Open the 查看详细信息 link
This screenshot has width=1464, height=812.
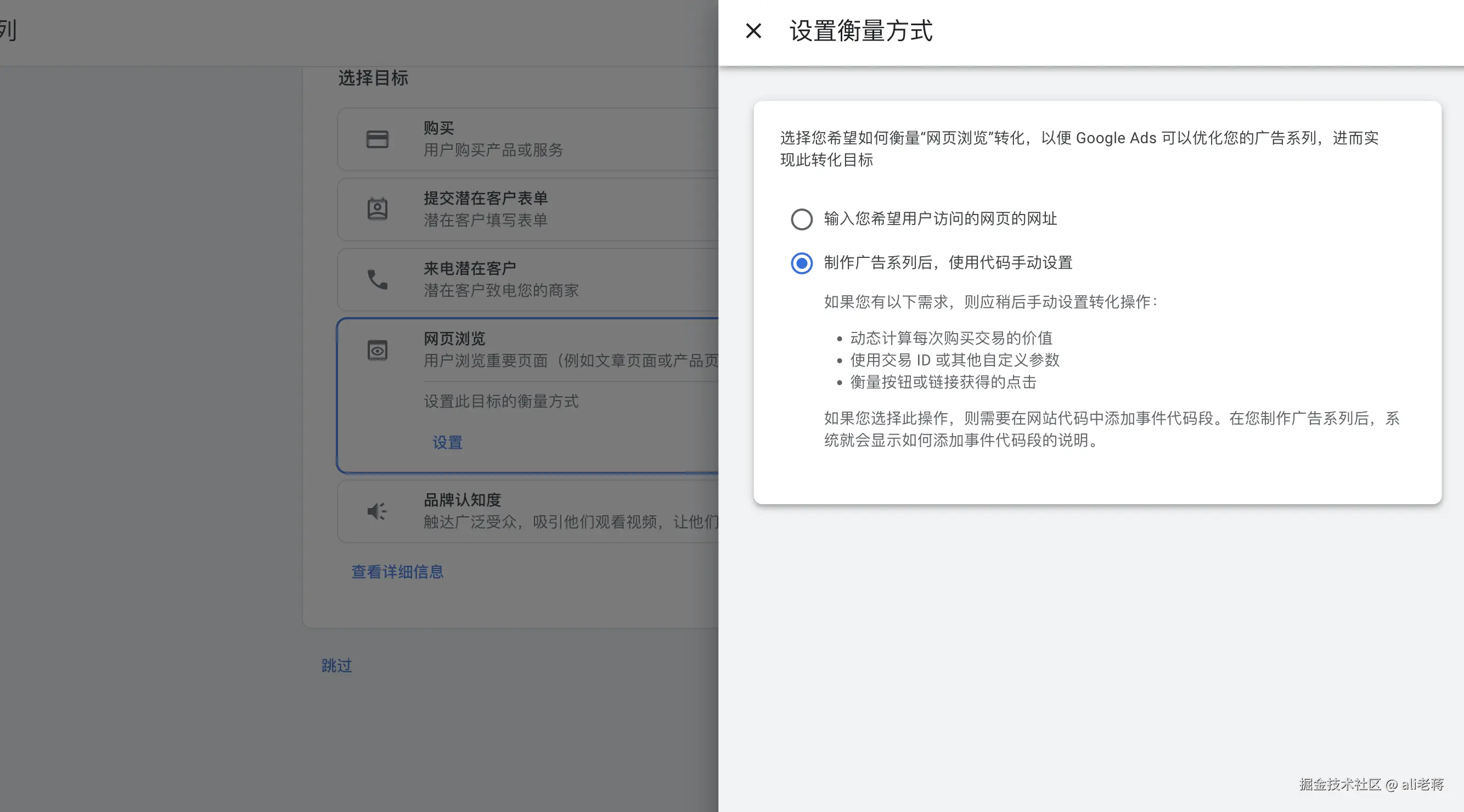tap(397, 572)
